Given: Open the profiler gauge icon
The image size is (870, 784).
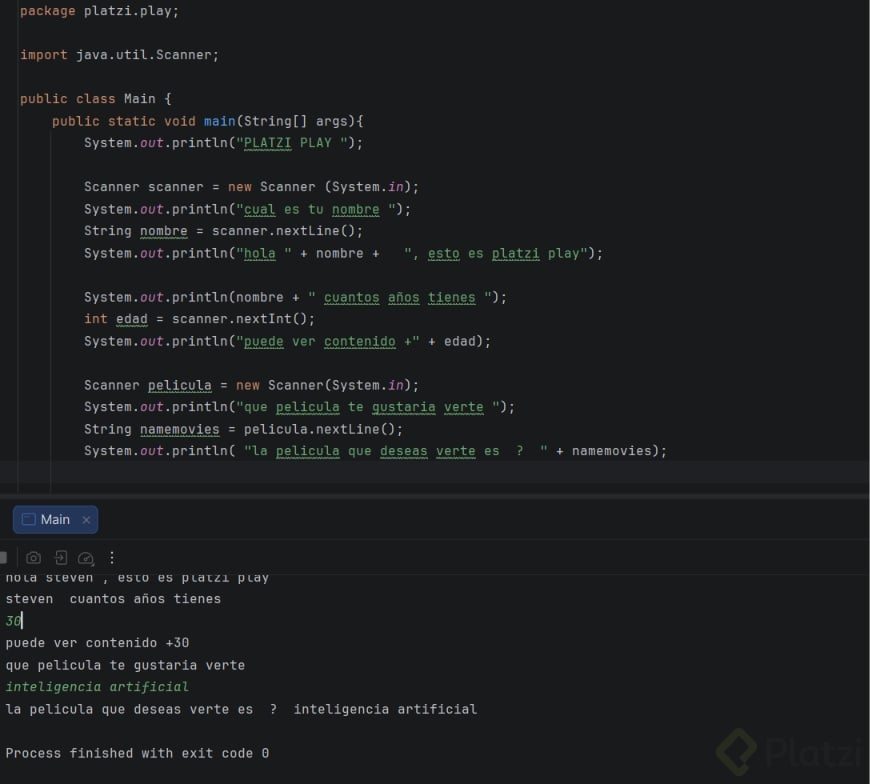Looking at the screenshot, I should (86, 558).
